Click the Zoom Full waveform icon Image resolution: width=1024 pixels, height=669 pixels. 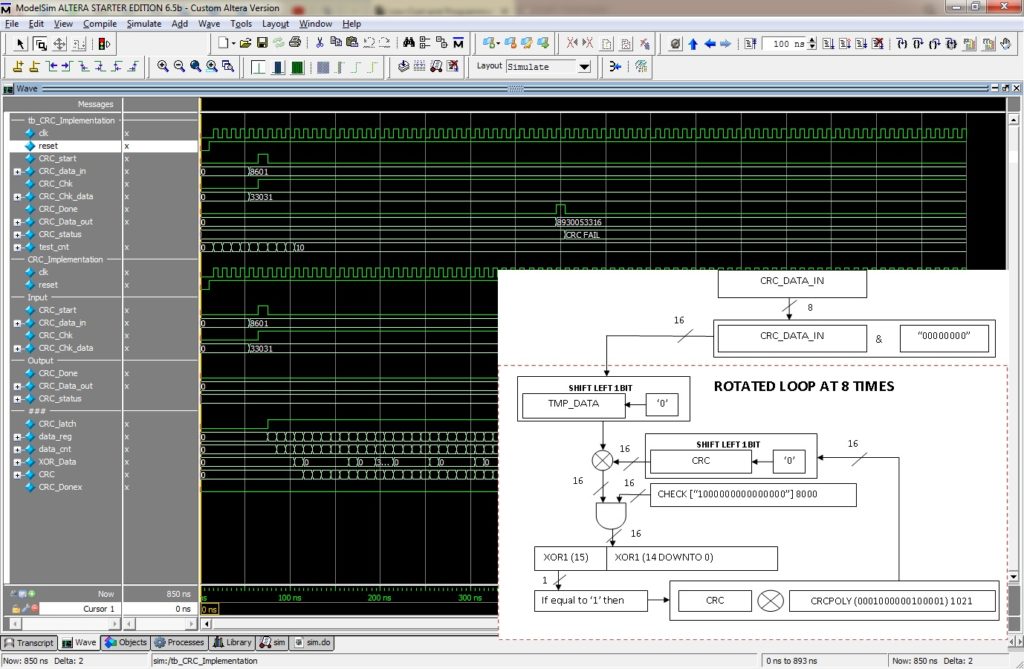tap(194, 66)
